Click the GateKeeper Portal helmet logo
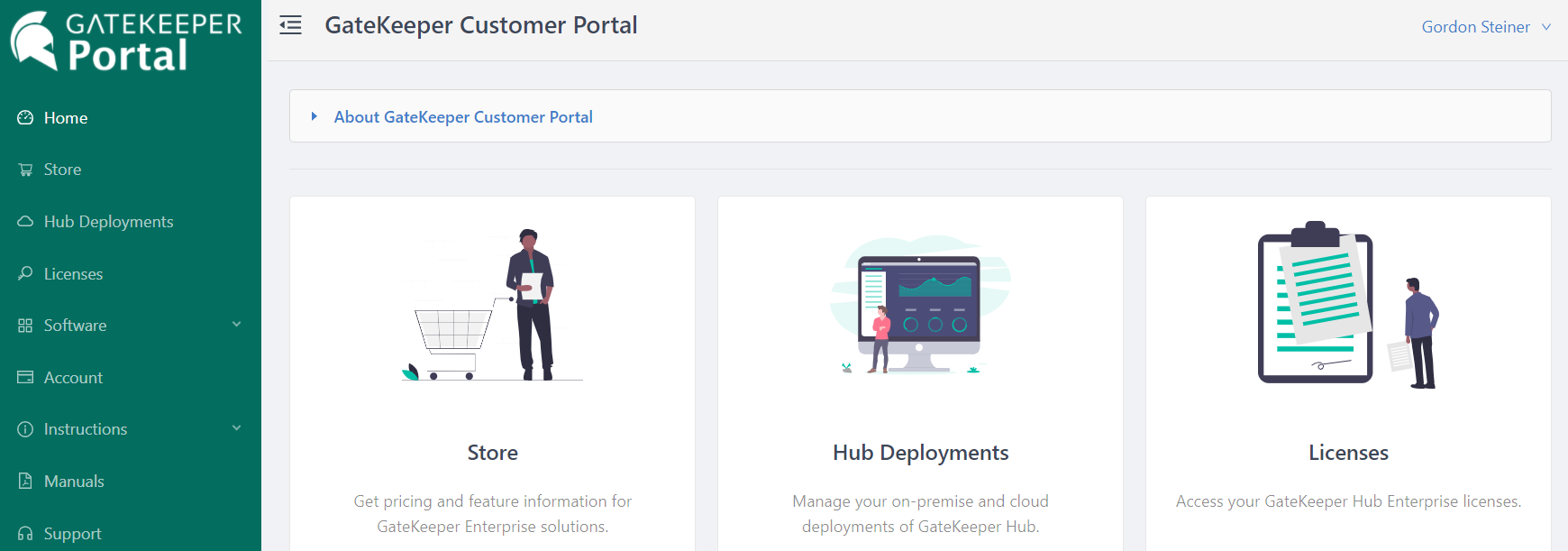1568x551 pixels. 34,41
